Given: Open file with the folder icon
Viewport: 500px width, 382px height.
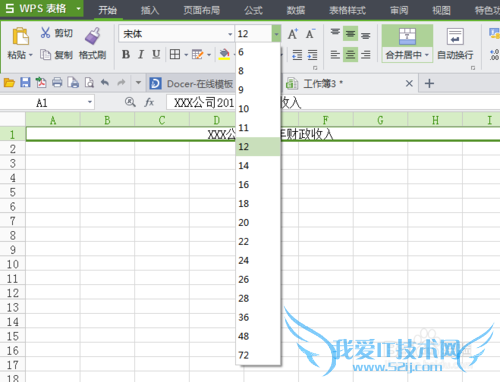Looking at the screenshot, I should (x=9, y=82).
